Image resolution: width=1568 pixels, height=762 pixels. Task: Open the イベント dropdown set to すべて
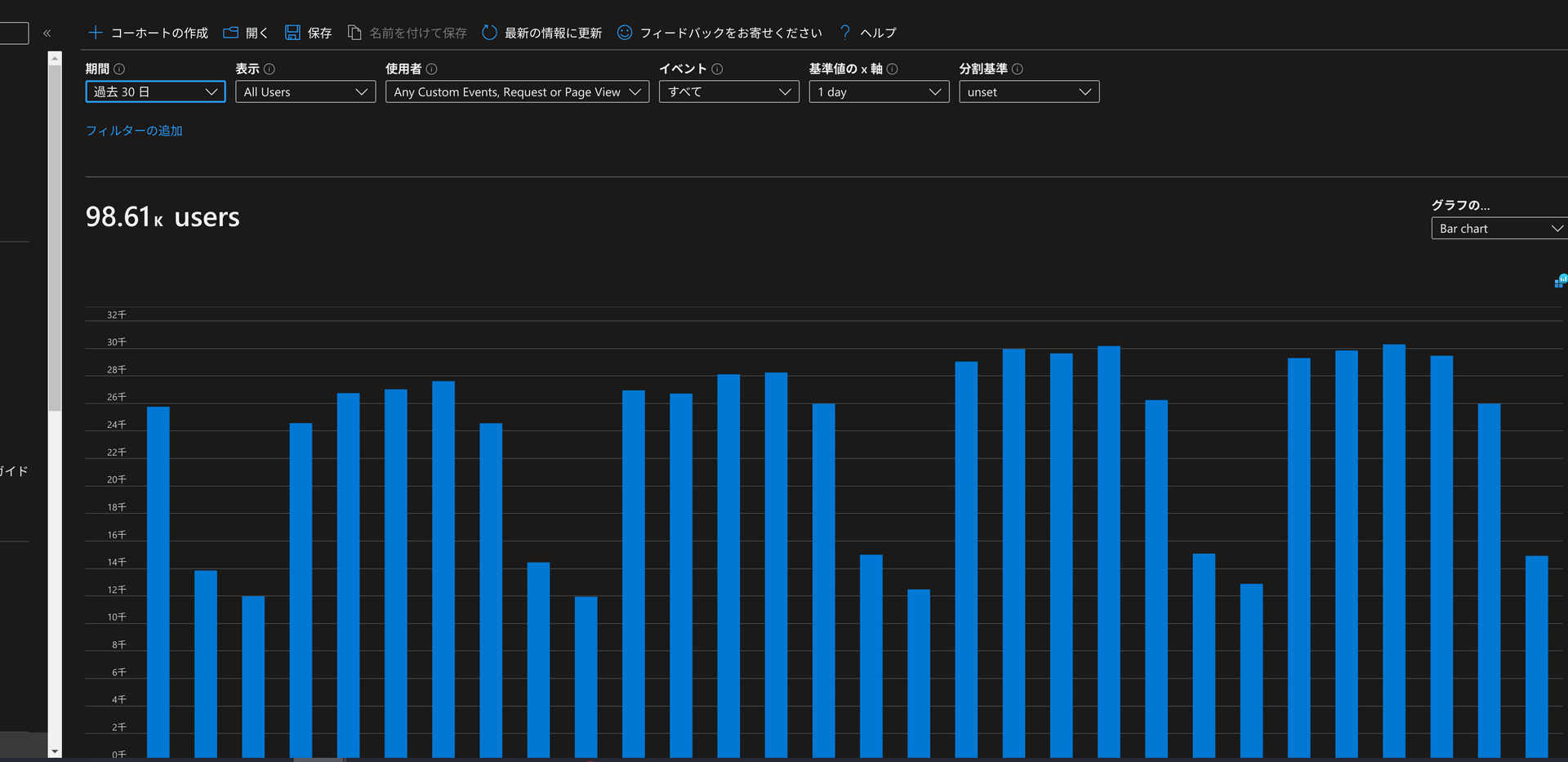coord(728,91)
